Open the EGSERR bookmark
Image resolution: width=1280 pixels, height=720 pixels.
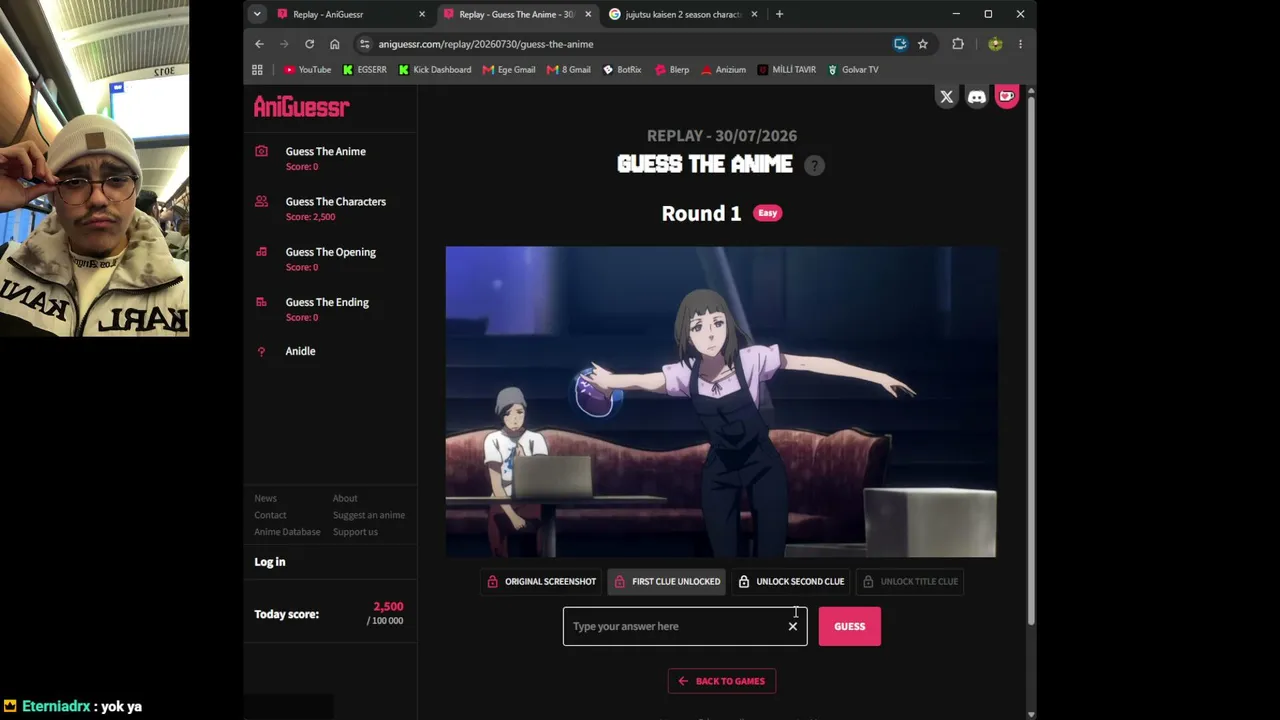(x=365, y=70)
